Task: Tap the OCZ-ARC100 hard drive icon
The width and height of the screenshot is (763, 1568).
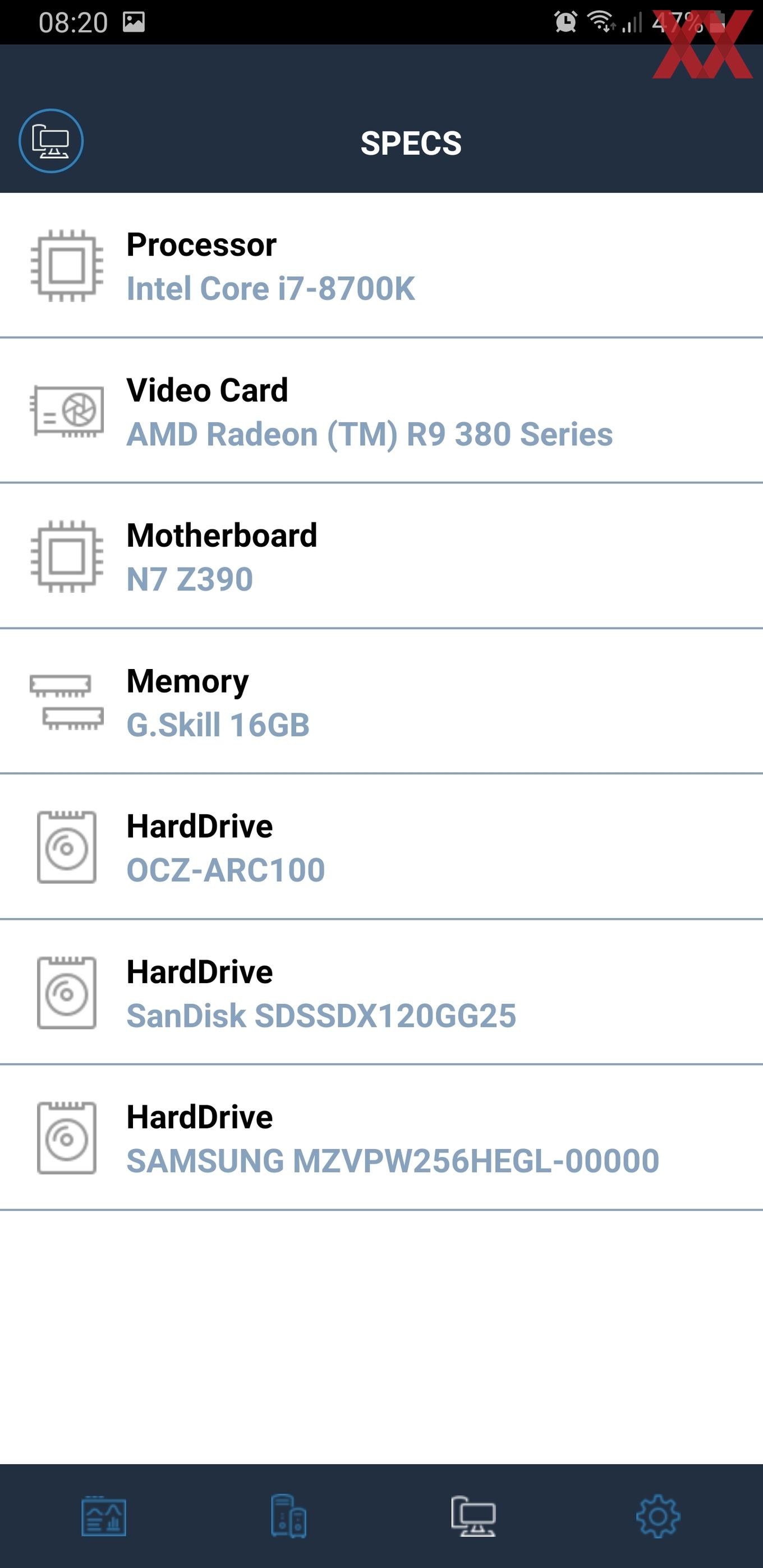Action: 67,847
